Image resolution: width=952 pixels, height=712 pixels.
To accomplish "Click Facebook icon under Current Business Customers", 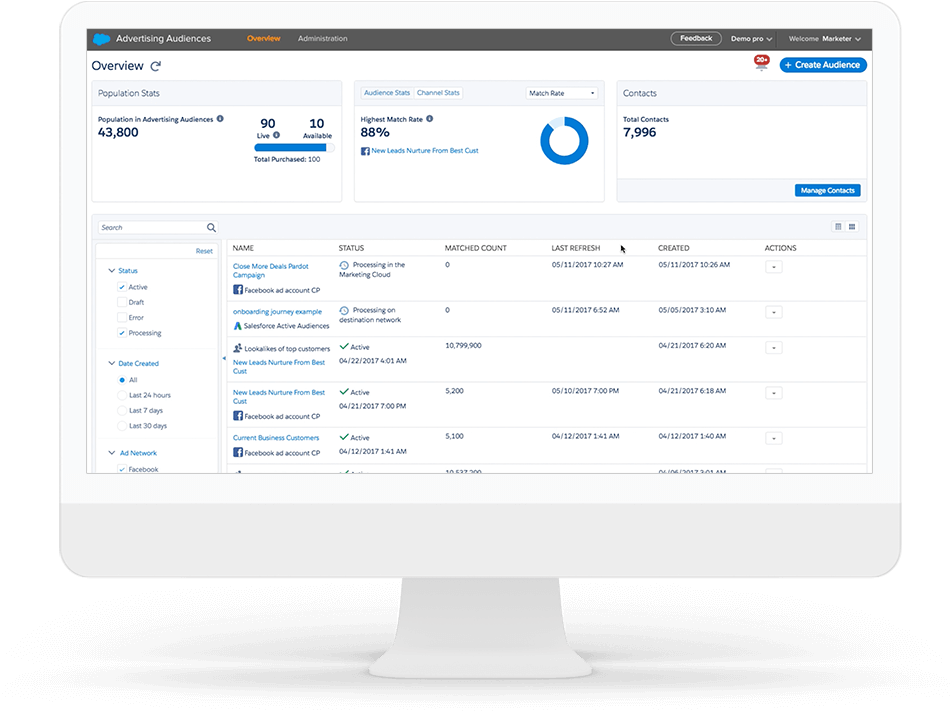I will tap(238, 453).
